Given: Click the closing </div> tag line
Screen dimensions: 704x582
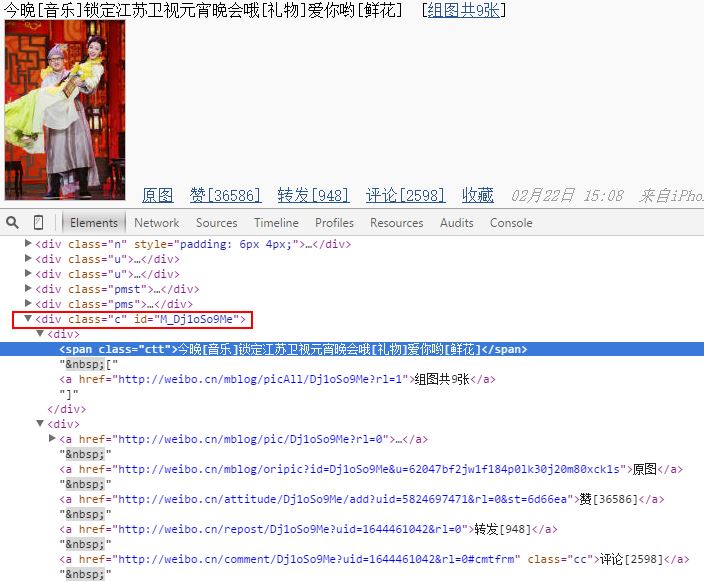Looking at the screenshot, I should [x=66, y=409].
